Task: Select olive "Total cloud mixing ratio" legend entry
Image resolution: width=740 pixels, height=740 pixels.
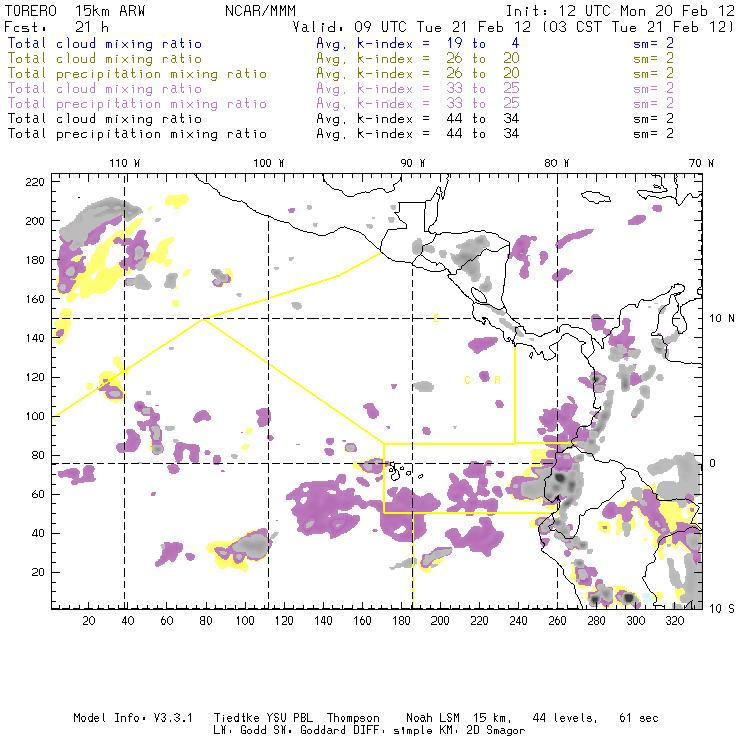Action: (105, 59)
